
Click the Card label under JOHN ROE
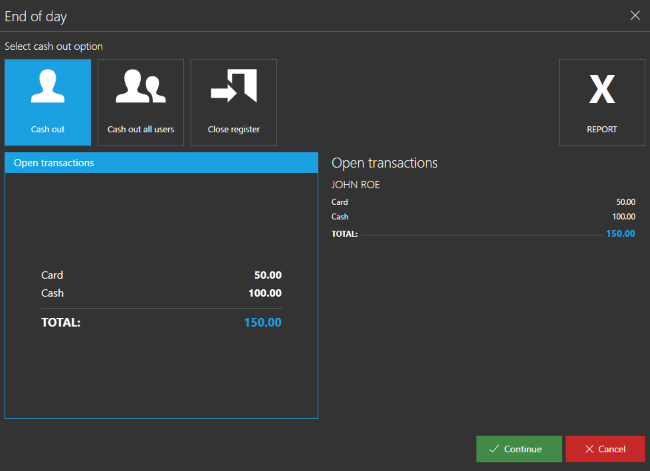[340, 202]
